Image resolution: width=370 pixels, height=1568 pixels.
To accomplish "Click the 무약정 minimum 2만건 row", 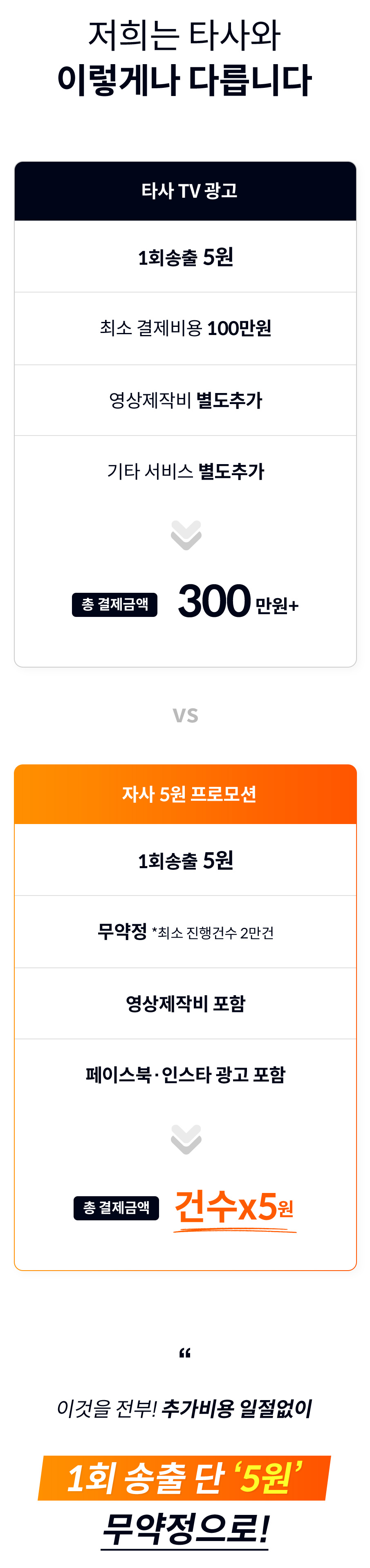I will pyautogui.click(x=185, y=932).
